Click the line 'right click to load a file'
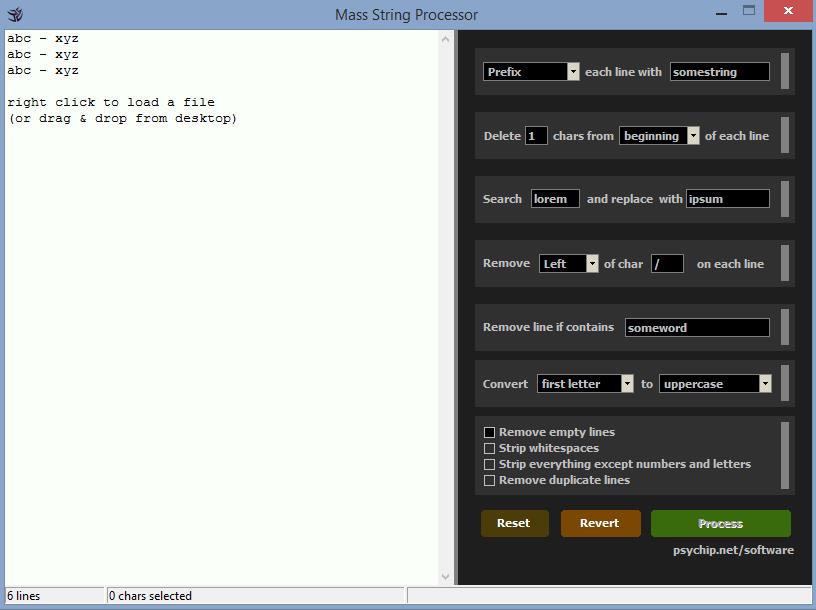This screenshot has width=816, height=610. [x=111, y=102]
